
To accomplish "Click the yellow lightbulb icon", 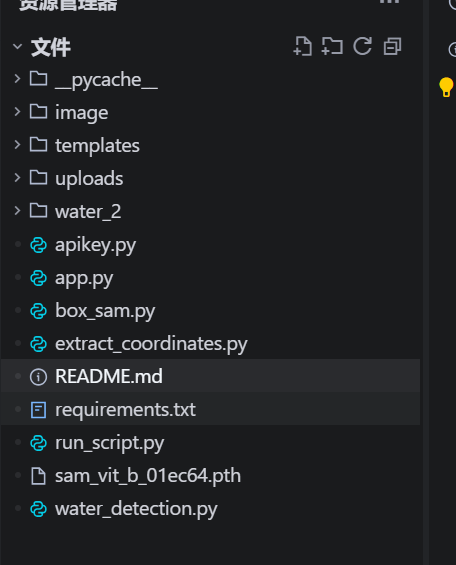I will tap(446, 87).
